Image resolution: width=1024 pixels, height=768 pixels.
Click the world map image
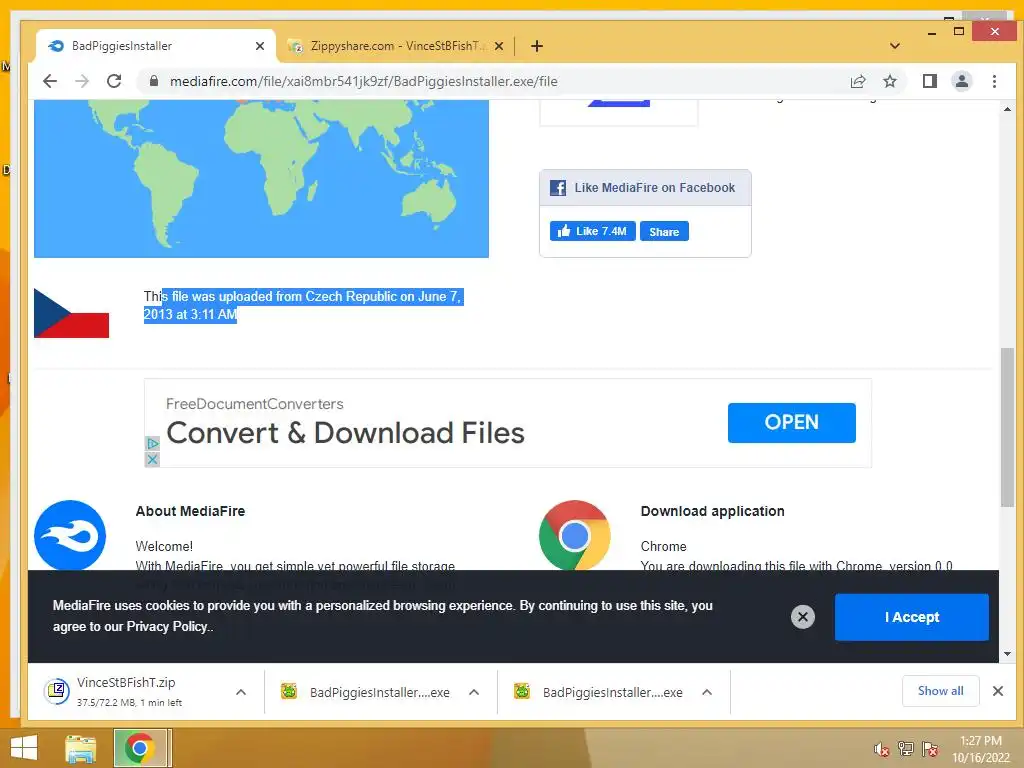coord(261,178)
